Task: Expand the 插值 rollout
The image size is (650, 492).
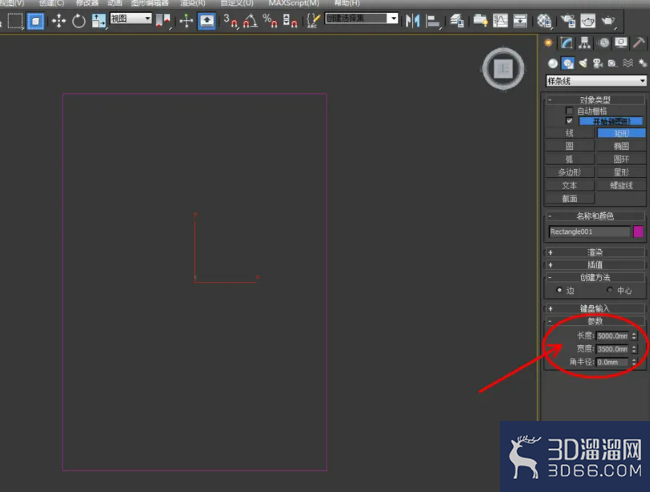Action: coord(595,264)
